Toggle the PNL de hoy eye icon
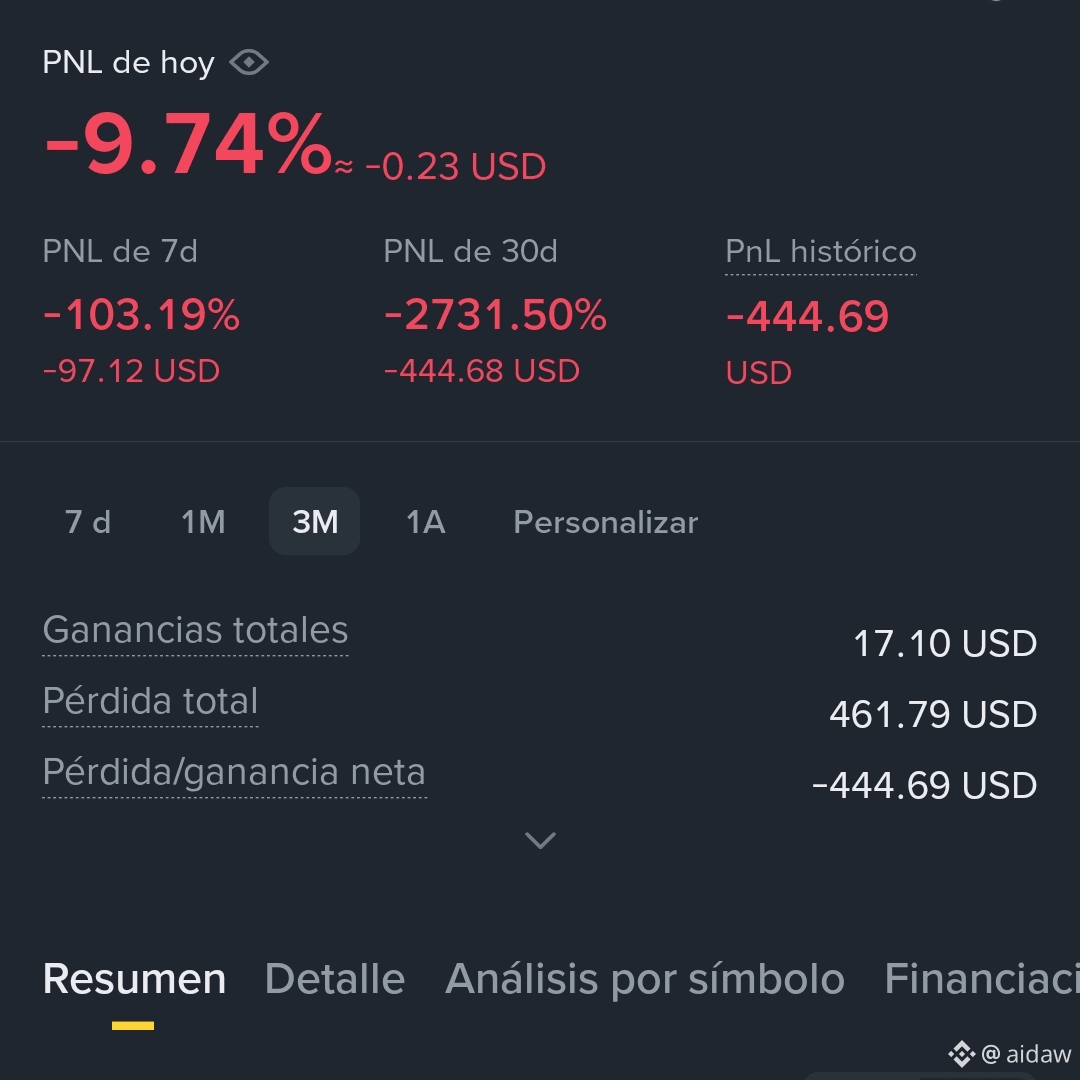This screenshot has width=1080, height=1080. click(x=249, y=63)
